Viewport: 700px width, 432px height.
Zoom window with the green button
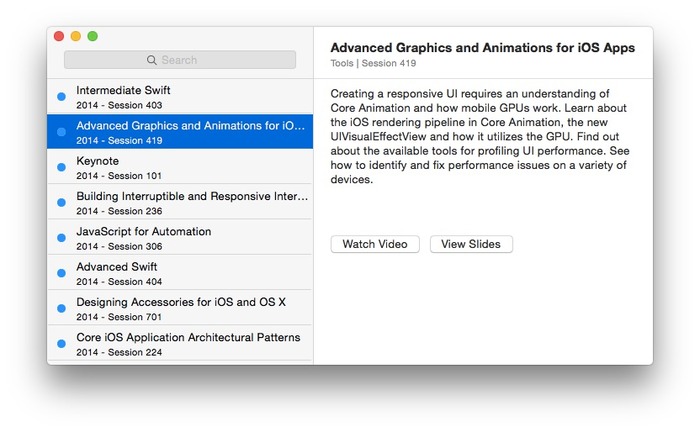tap(92, 36)
